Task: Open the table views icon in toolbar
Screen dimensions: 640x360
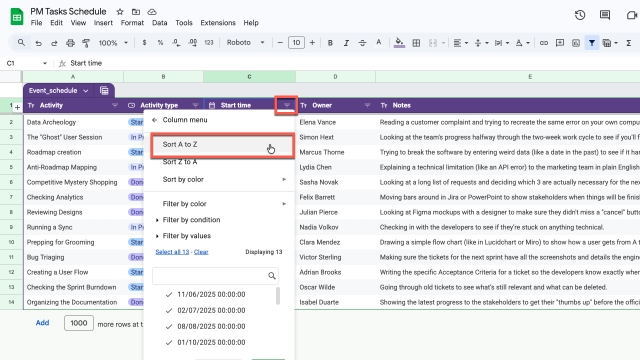Action: click(610, 43)
